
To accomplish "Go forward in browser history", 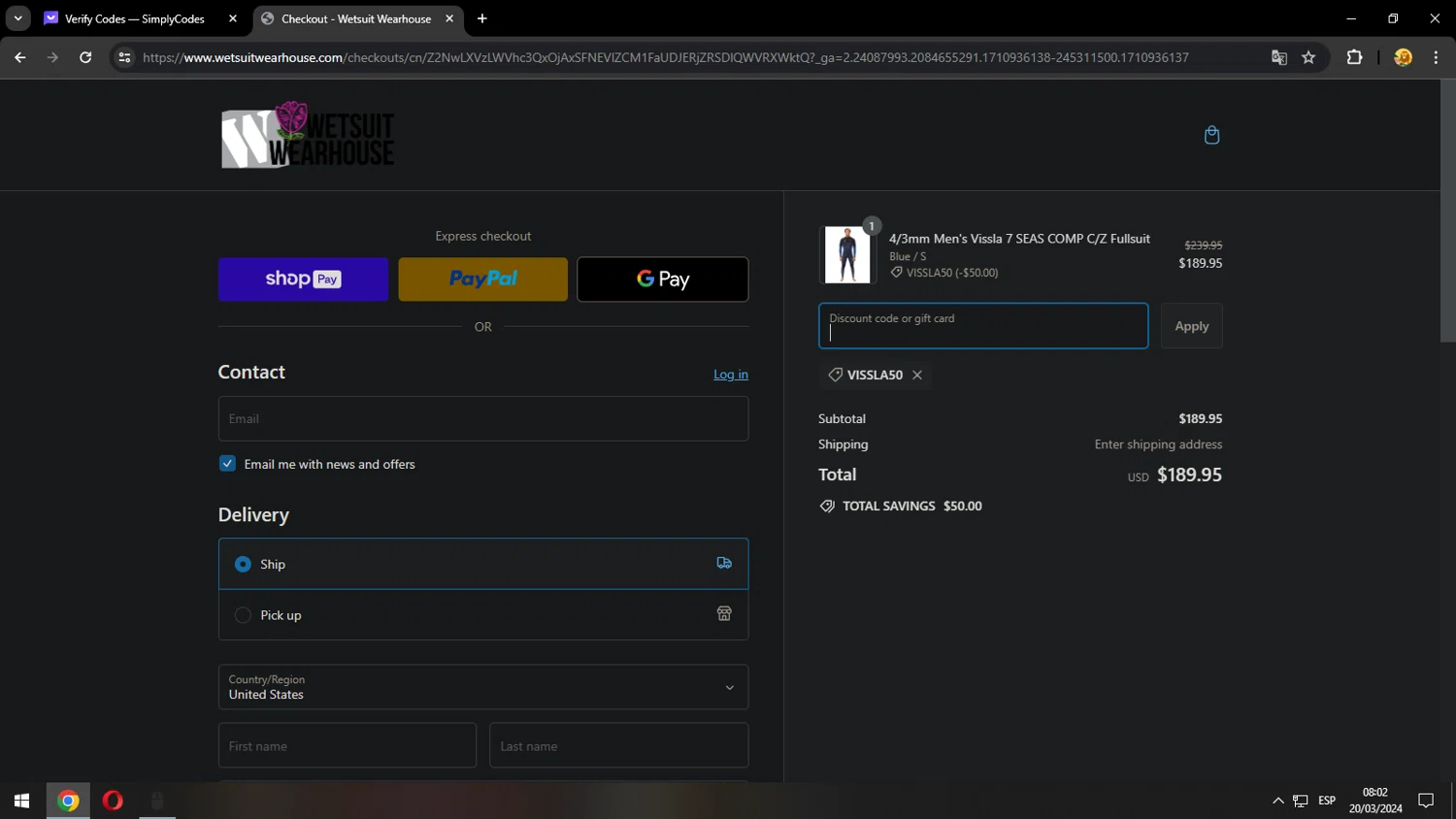I will 52,57.
